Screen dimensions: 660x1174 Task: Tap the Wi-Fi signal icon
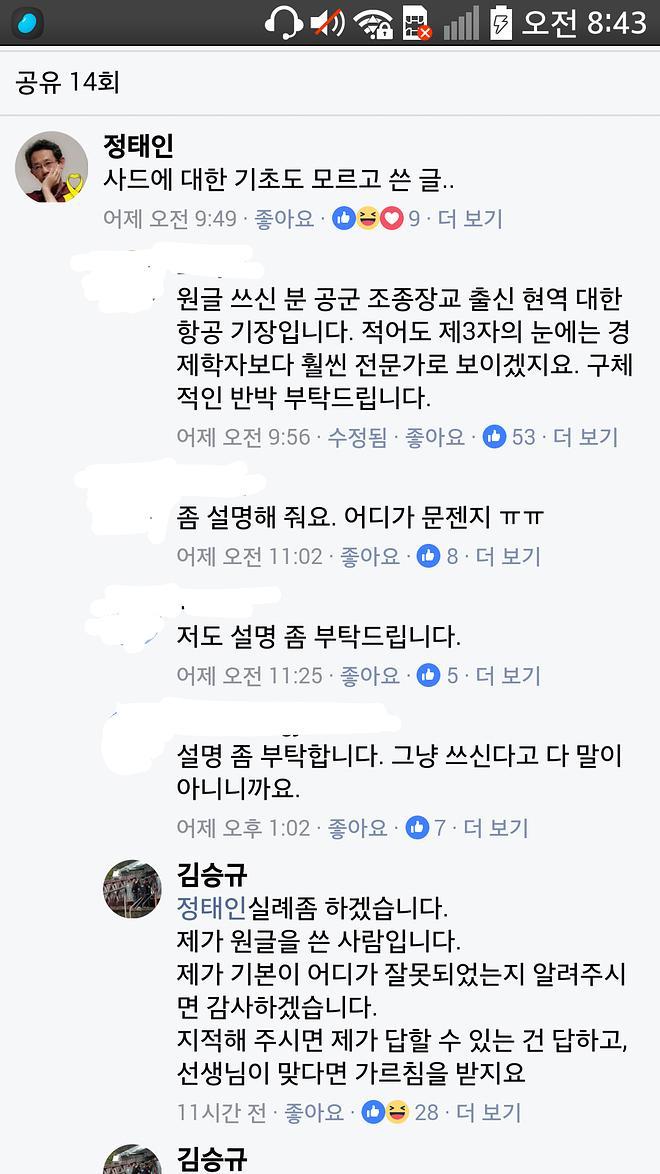click(x=373, y=22)
